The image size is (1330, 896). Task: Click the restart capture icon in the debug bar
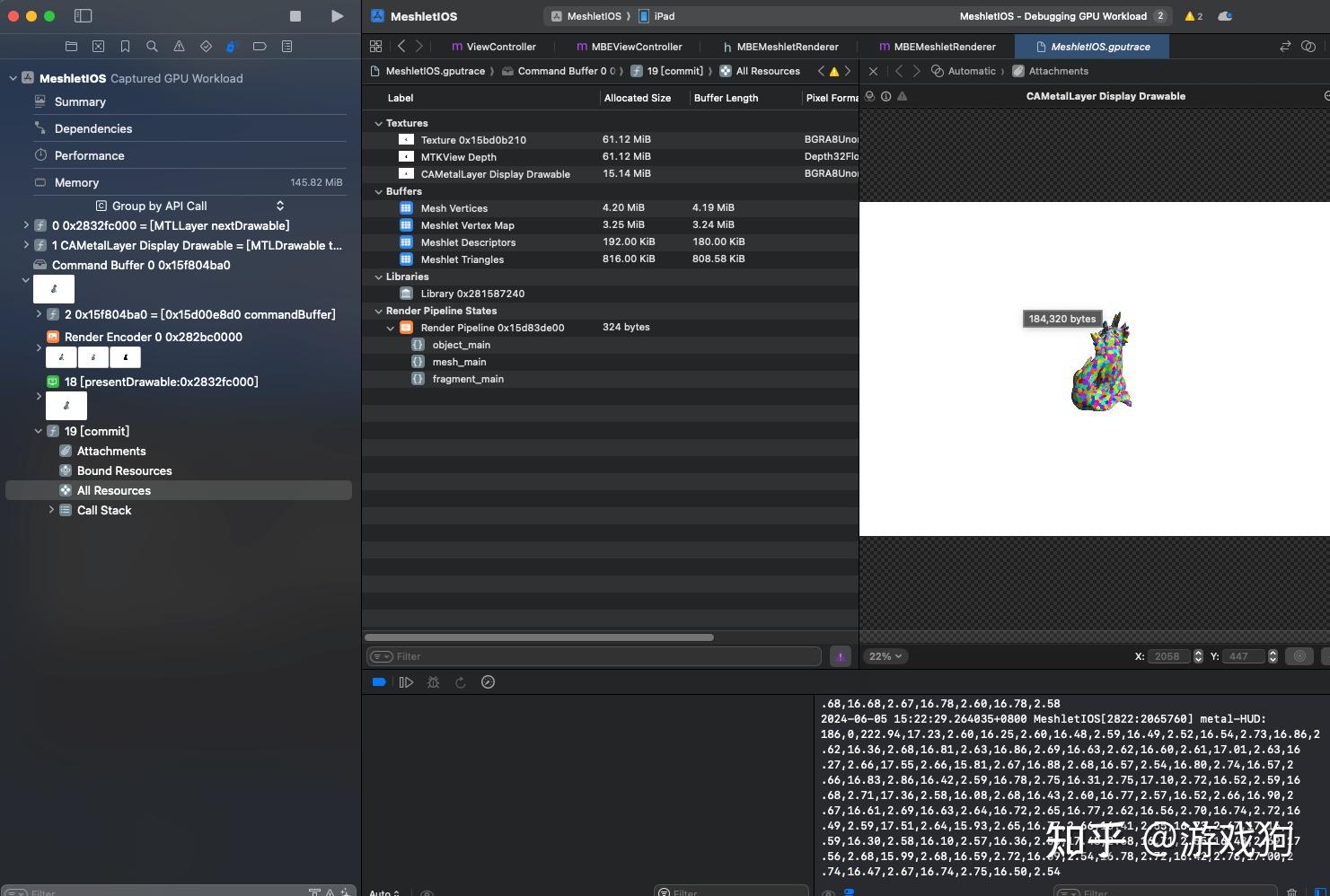(x=461, y=682)
